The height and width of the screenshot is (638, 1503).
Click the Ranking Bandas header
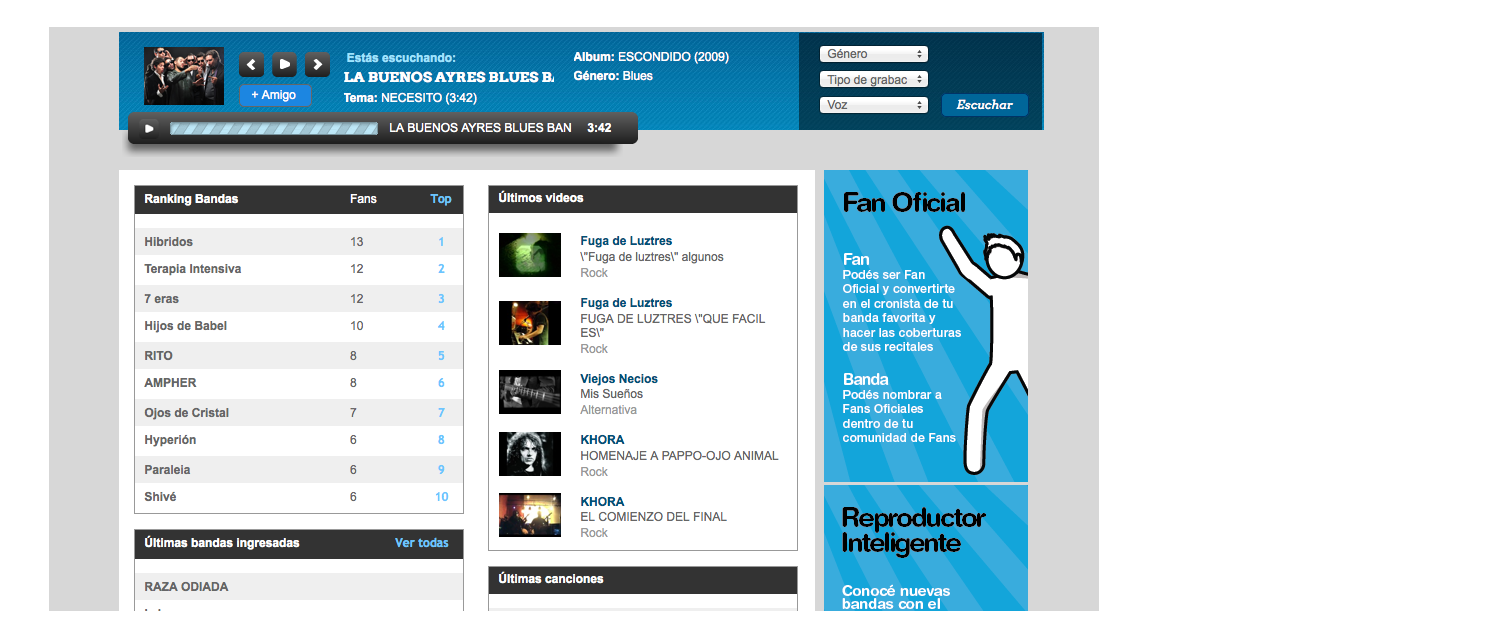[191, 199]
